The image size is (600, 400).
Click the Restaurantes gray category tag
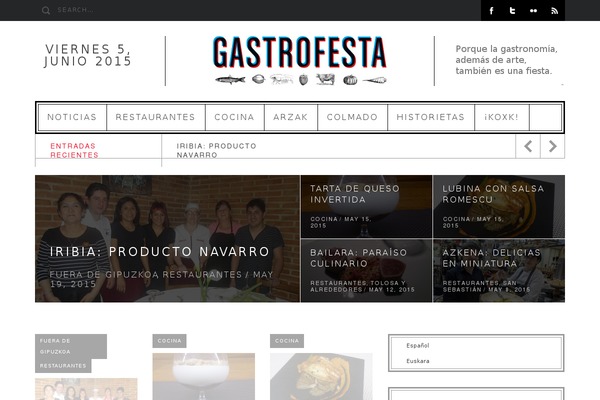point(63,366)
